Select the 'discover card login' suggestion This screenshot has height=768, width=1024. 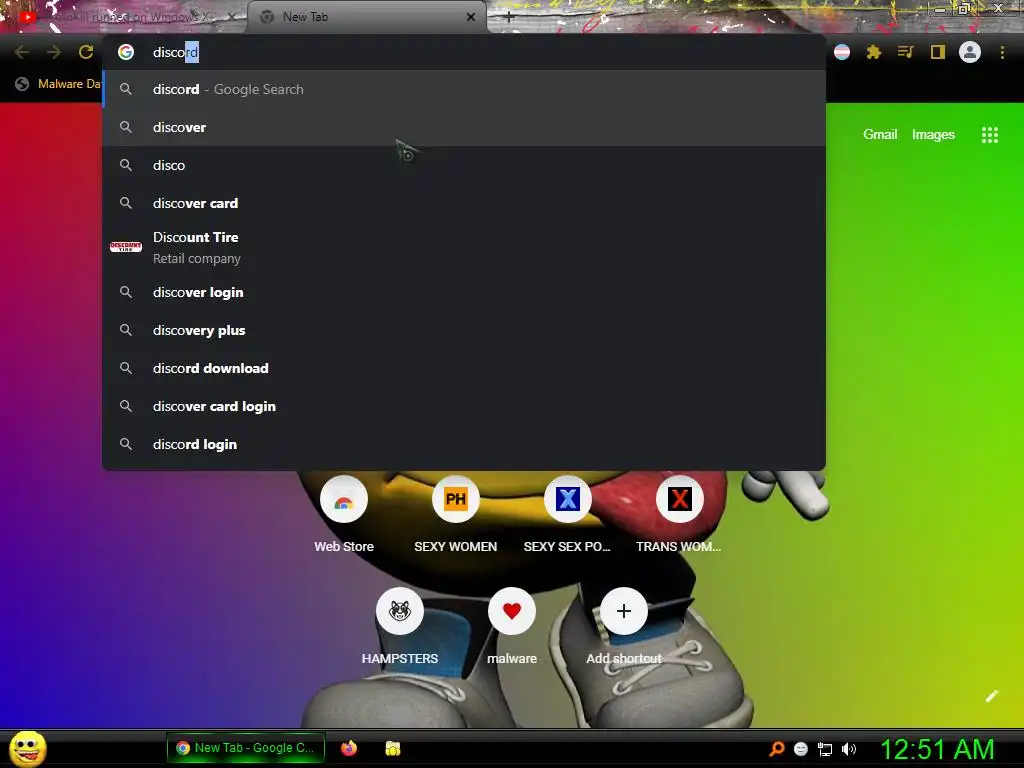(x=464, y=406)
